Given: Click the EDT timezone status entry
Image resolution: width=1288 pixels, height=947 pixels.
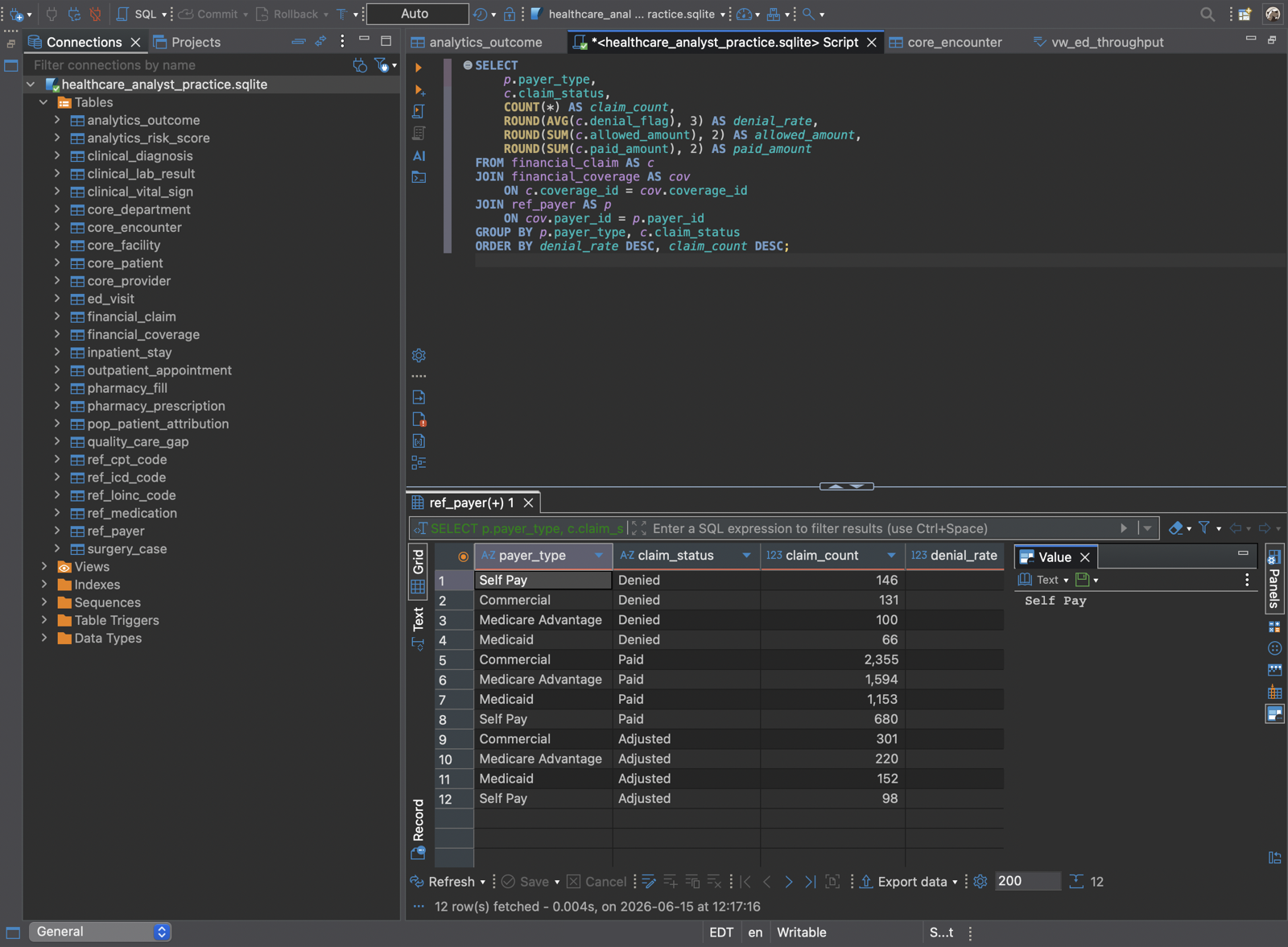Looking at the screenshot, I should 721,933.
